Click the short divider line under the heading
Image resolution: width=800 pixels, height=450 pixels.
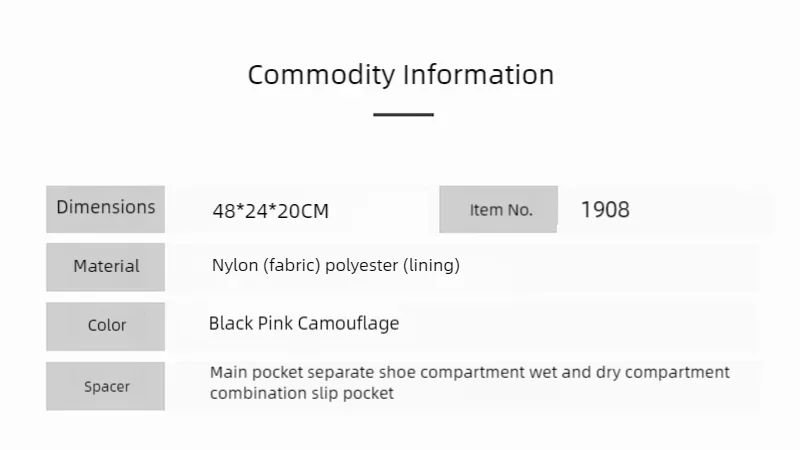(403, 115)
